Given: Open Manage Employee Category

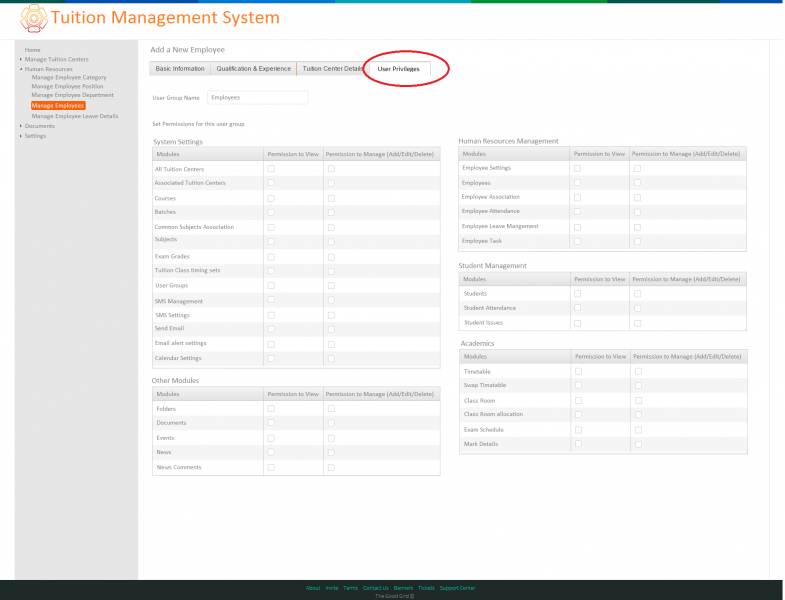Looking at the screenshot, I should (x=69, y=78).
